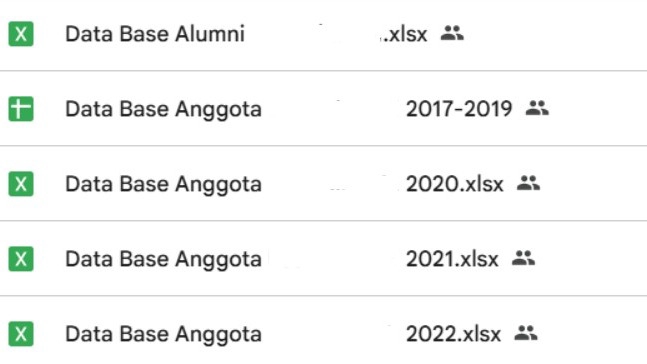Open Data Base Anggota 2020 file name

point(284,184)
